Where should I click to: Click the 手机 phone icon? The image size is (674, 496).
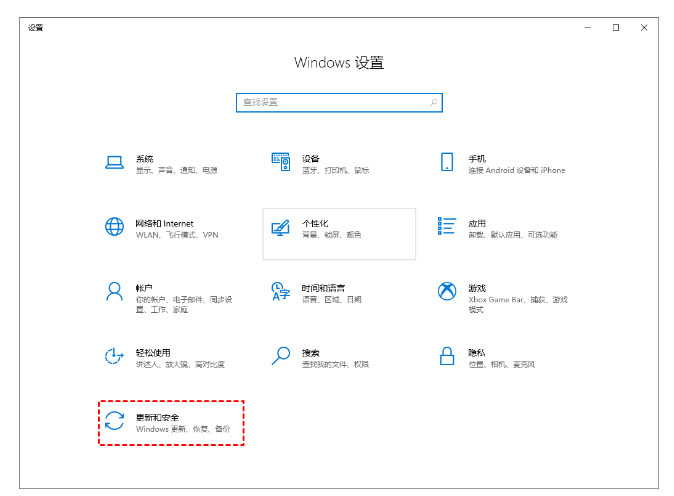click(x=447, y=162)
